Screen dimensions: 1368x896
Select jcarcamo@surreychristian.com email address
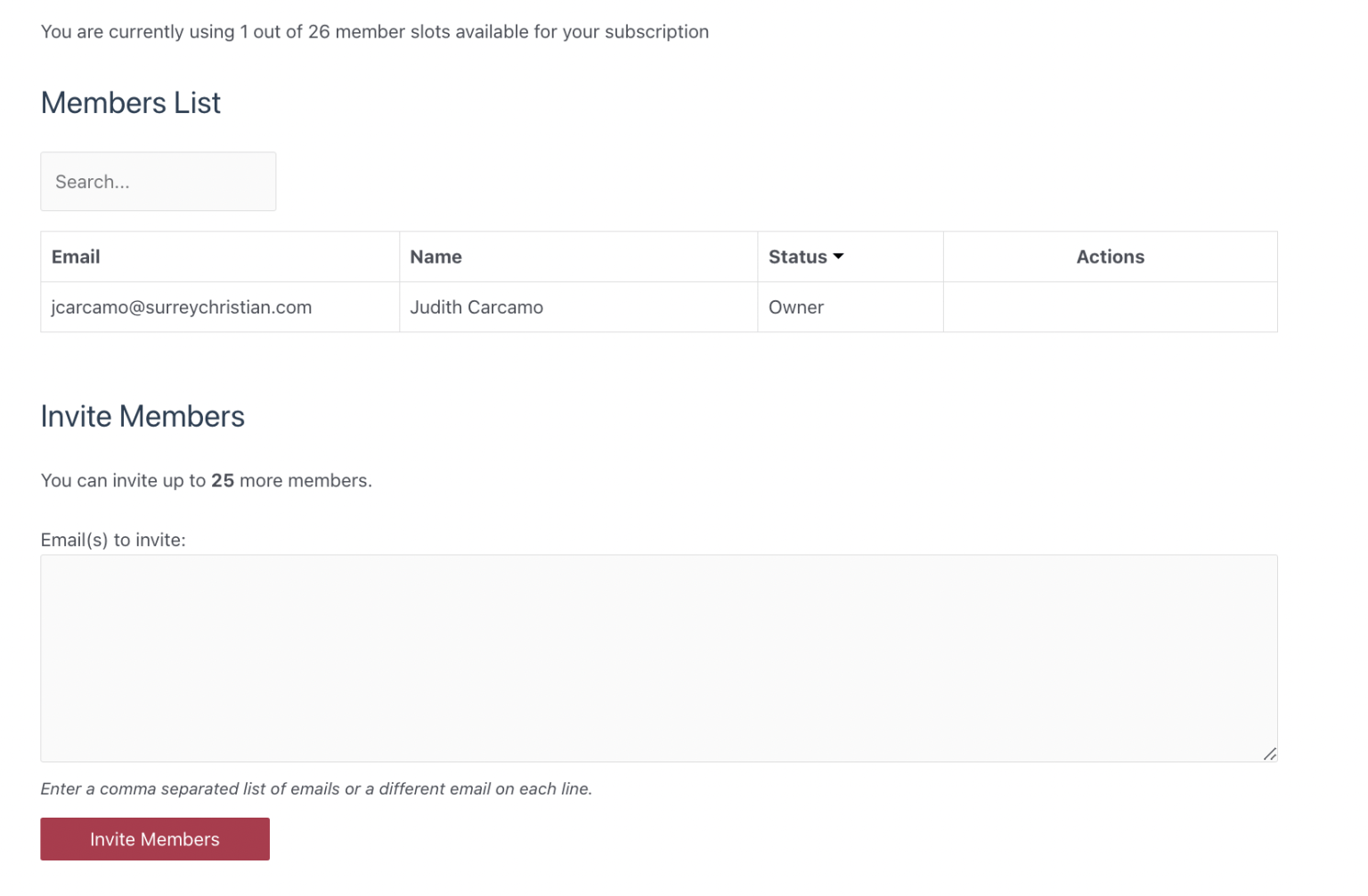181,306
